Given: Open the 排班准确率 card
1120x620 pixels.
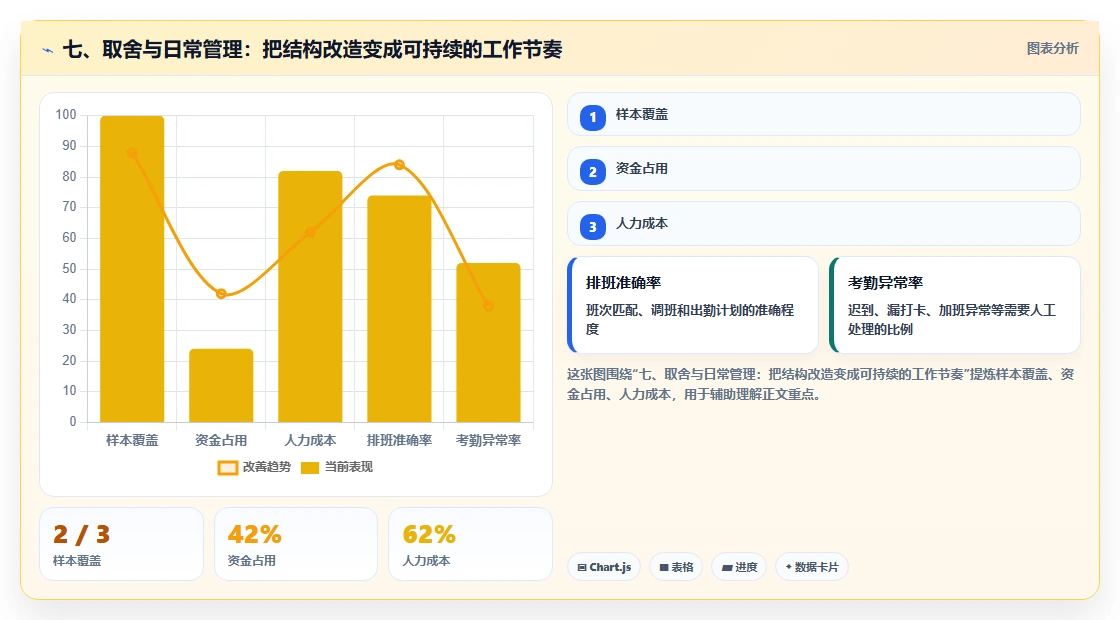Looking at the screenshot, I should (692, 305).
